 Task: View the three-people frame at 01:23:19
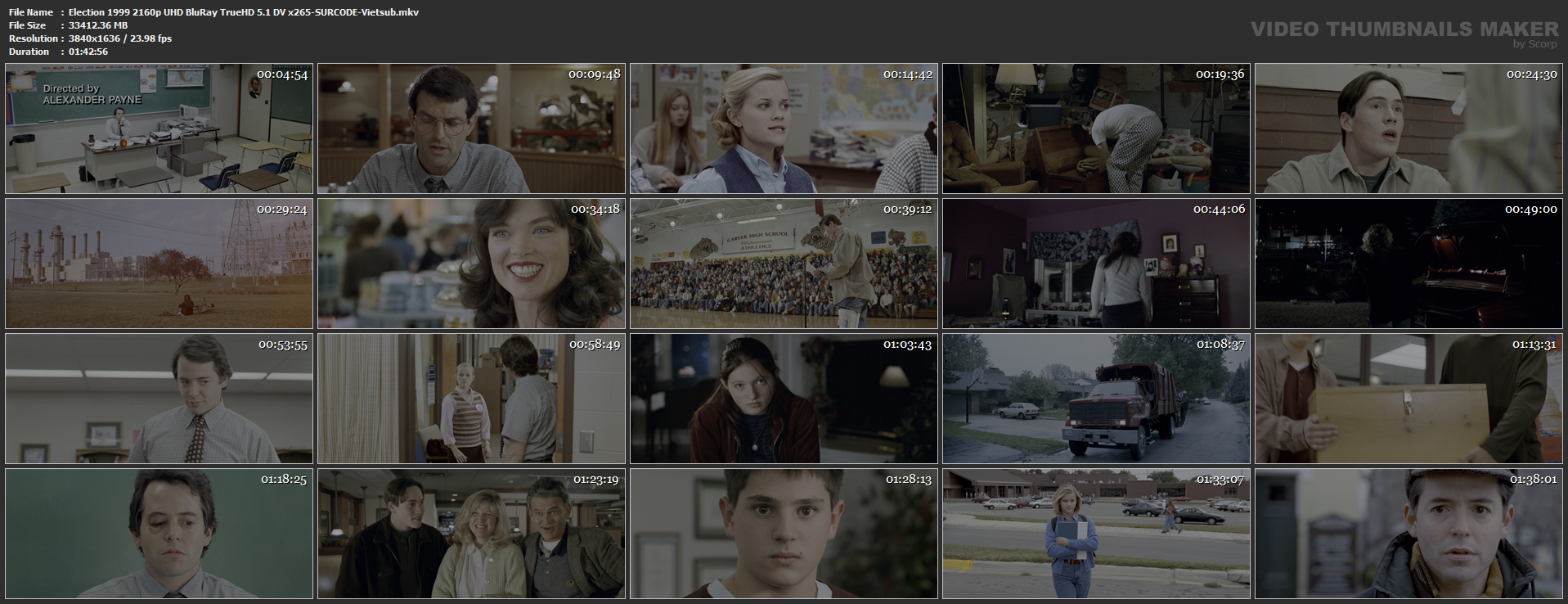[471, 534]
